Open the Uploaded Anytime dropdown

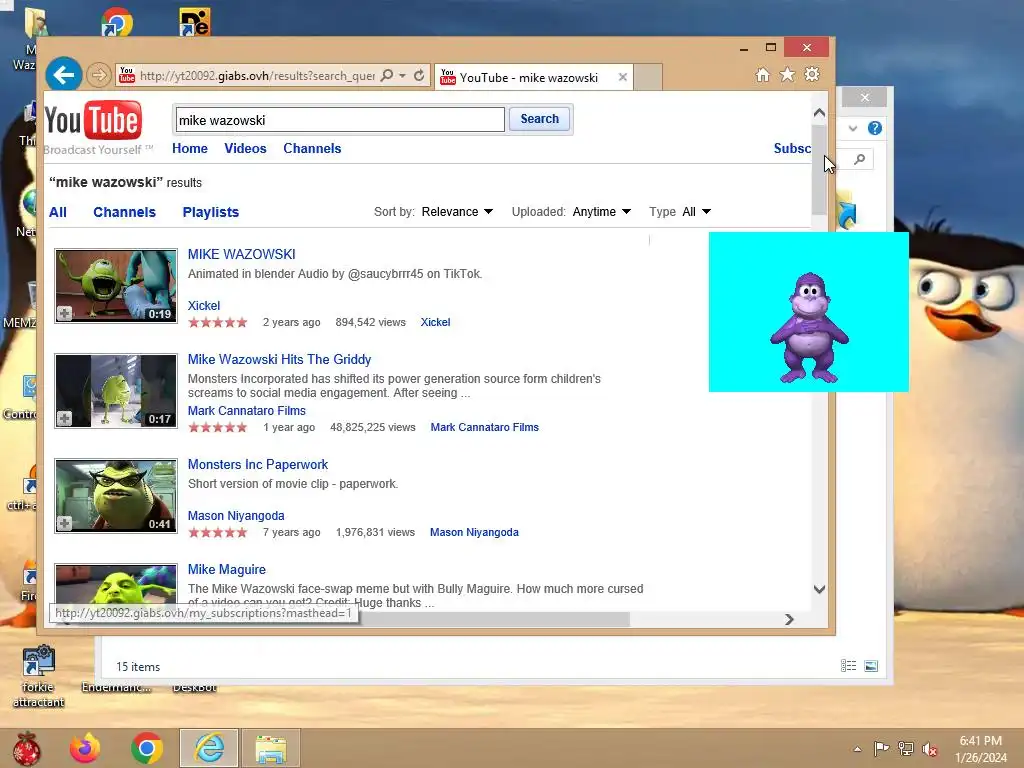[x=601, y=212]
